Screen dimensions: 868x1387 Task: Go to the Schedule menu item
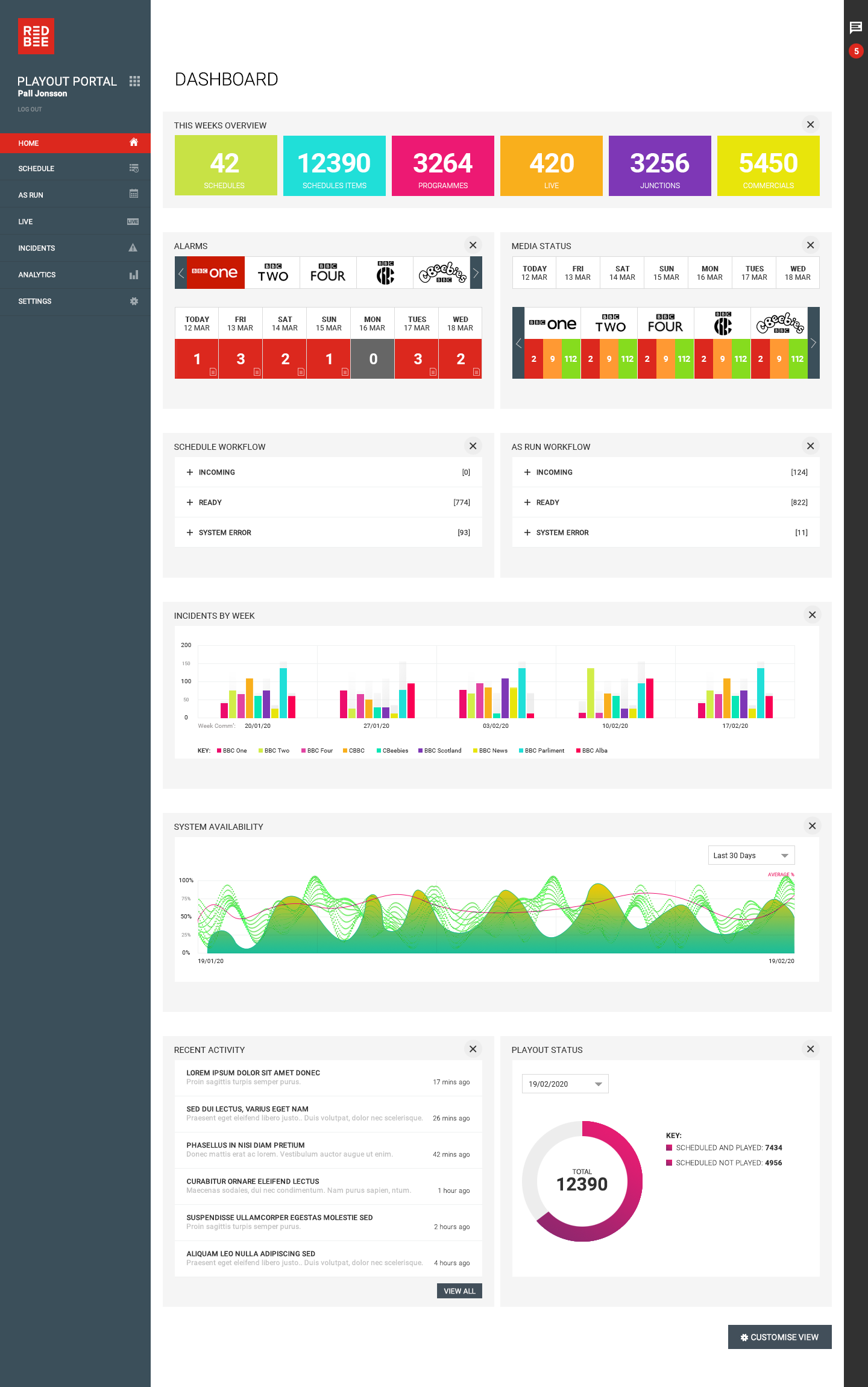click(75, 168)
